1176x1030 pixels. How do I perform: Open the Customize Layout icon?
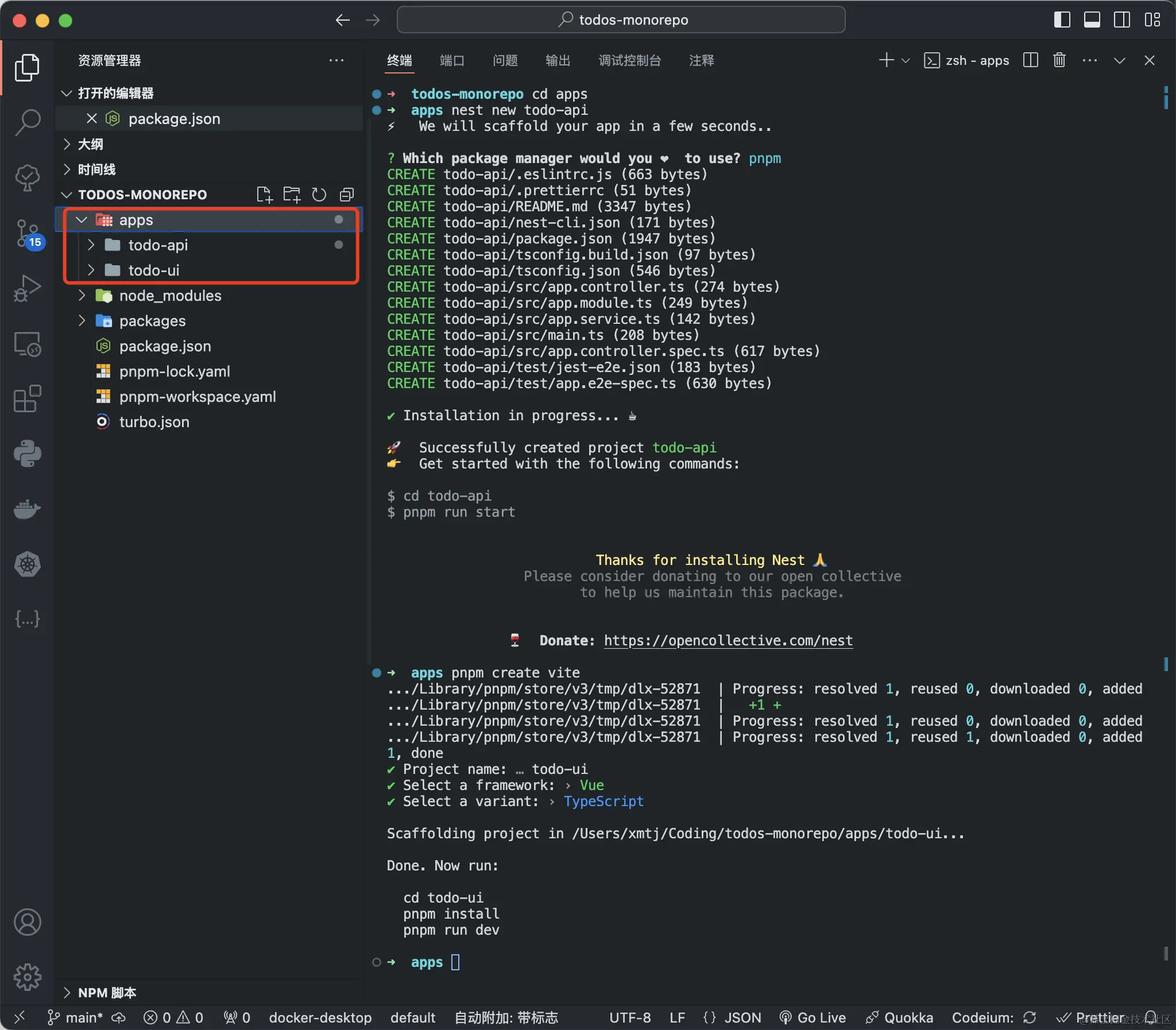pyautogui.click(x=1152, y=20)
